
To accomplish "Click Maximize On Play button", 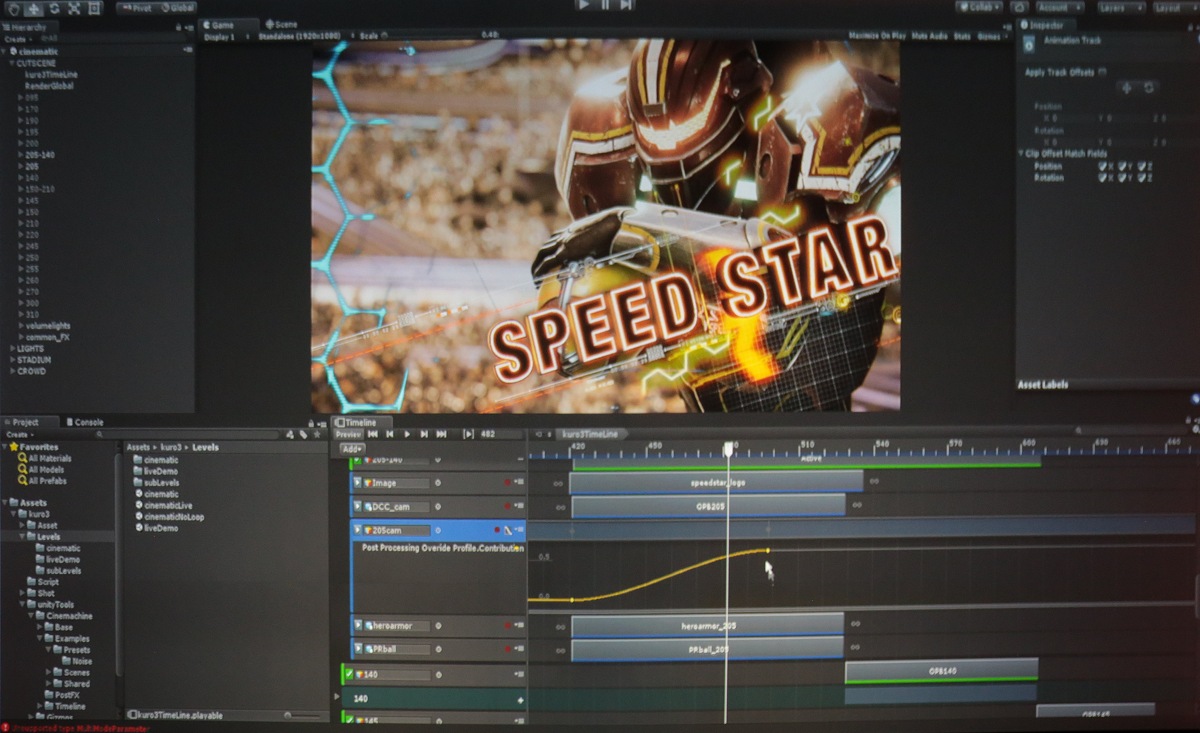I will click(x=877, y=36).
